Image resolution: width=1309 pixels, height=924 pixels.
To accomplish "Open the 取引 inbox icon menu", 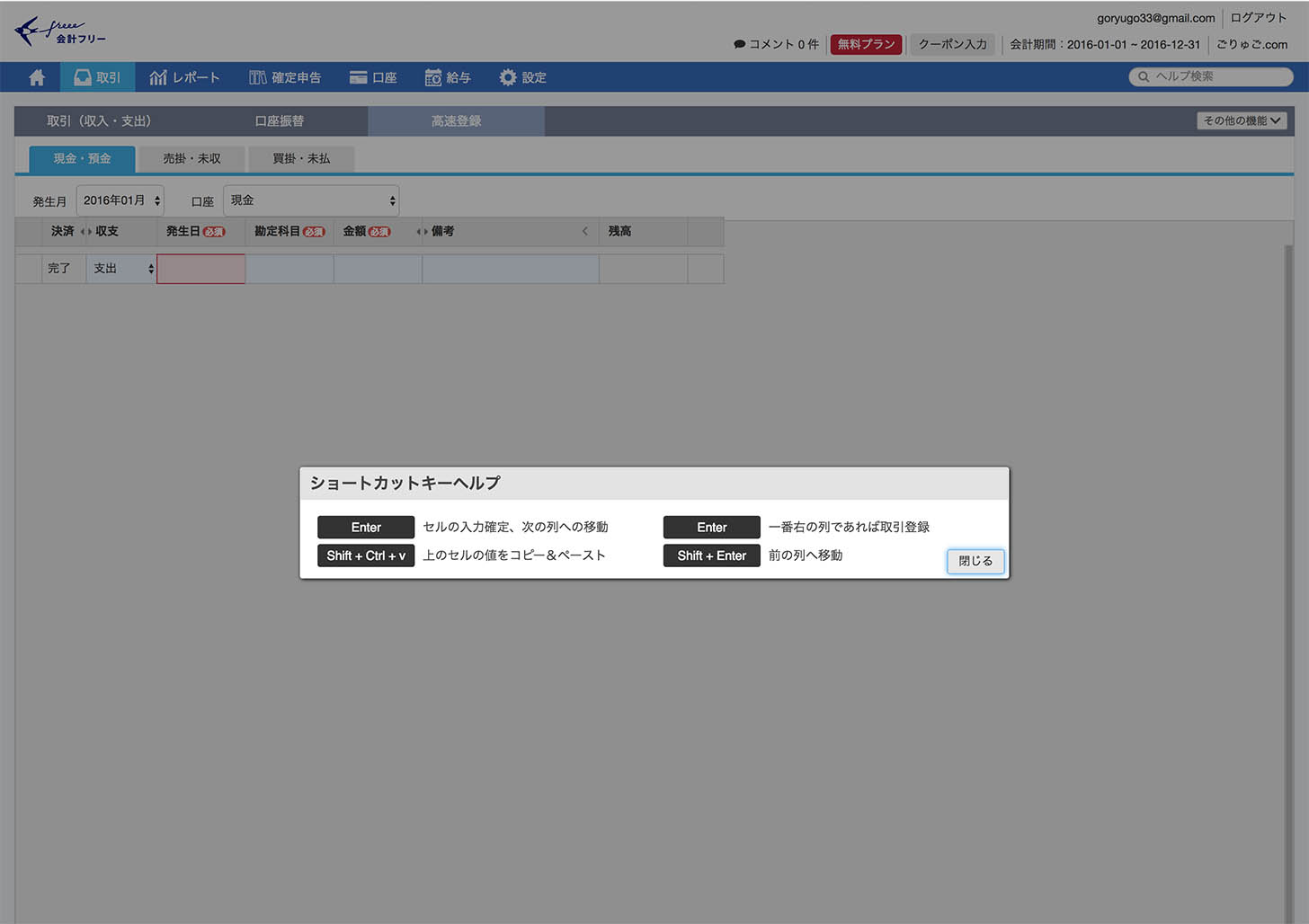I will click(x=97, y=77).
